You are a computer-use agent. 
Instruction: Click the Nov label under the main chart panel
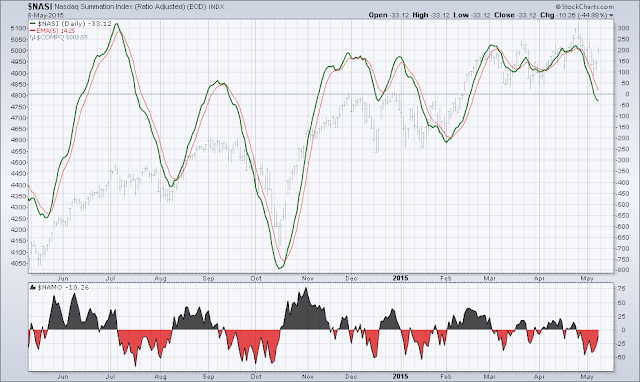tap(307, 278)
